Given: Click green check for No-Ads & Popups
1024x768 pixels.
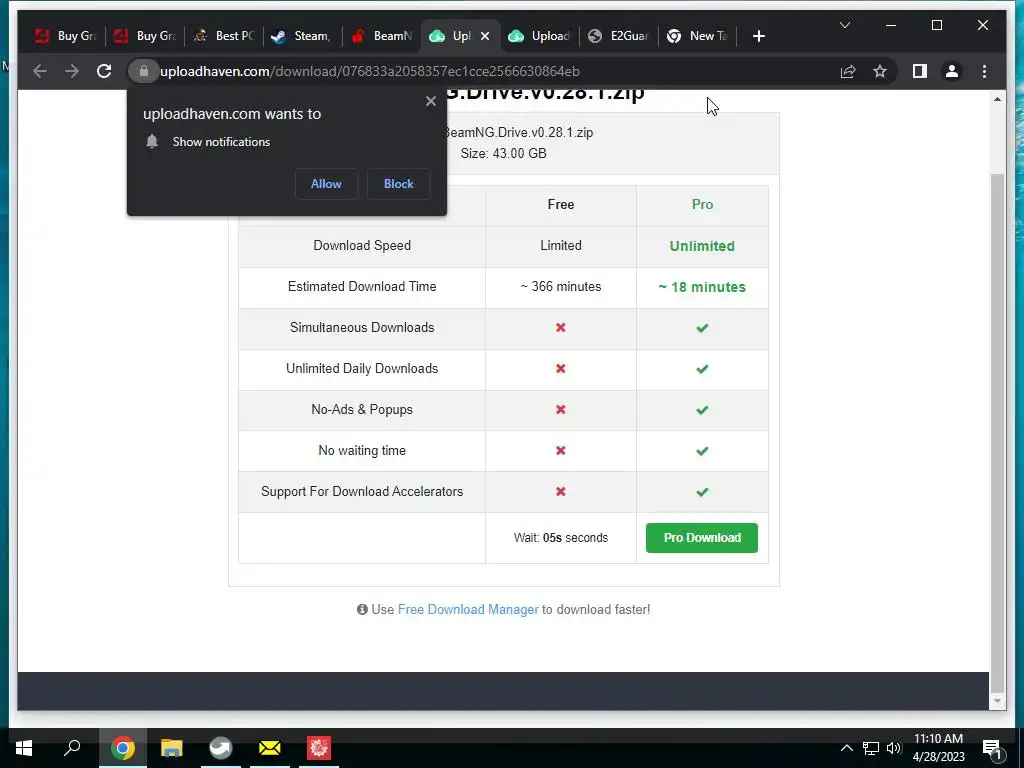Looking at the screenshot, I should pyautogui.click(x=702, y=410).
